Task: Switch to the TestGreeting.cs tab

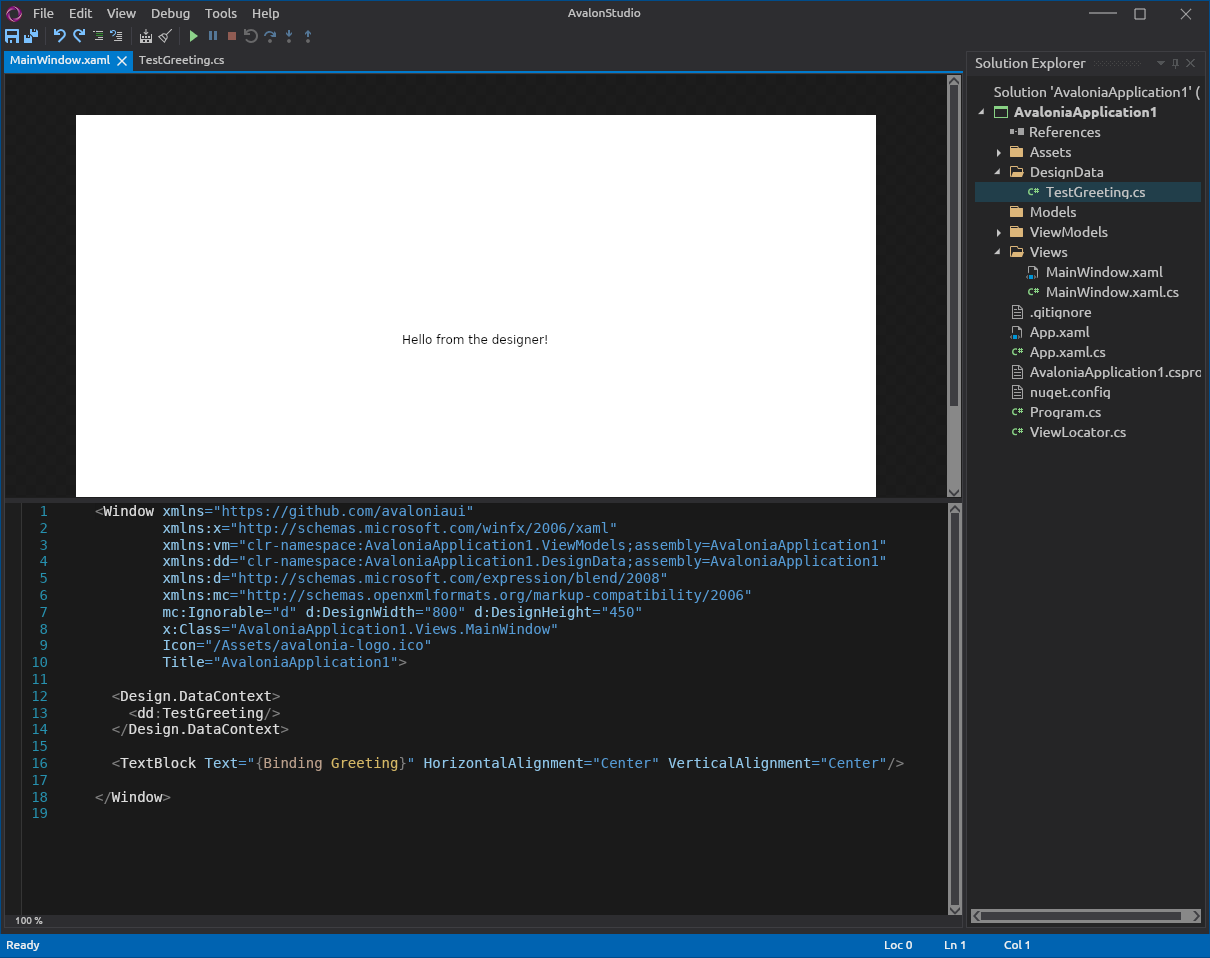Action: (181, 60)
